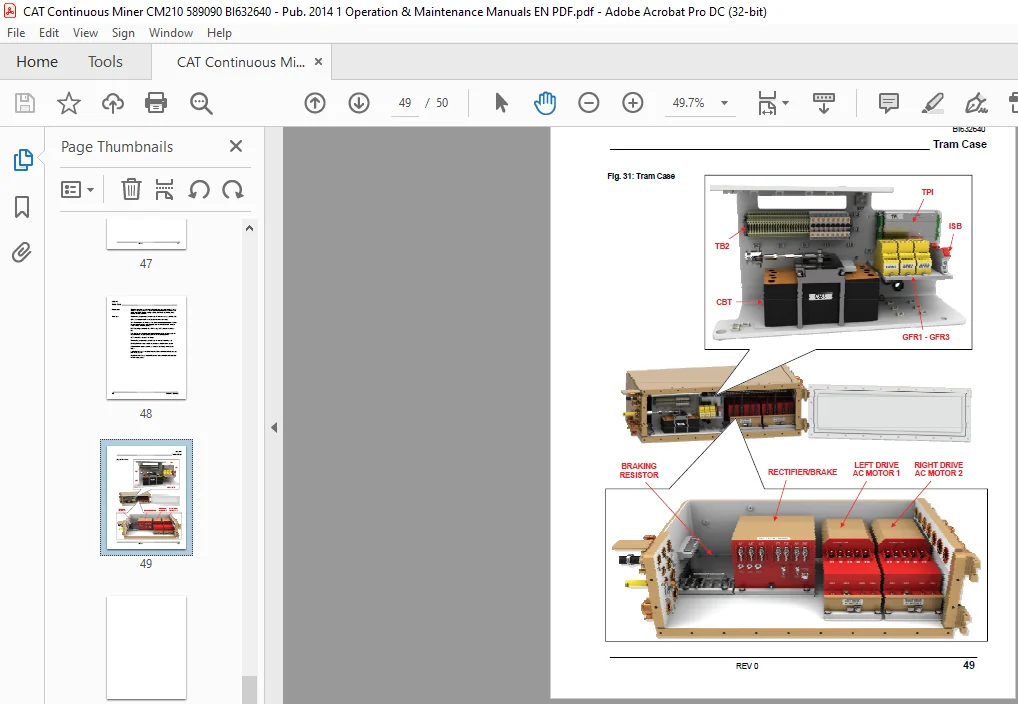Open the Window menu
This screenshot has height=704, width=1018.
(171, 32)
